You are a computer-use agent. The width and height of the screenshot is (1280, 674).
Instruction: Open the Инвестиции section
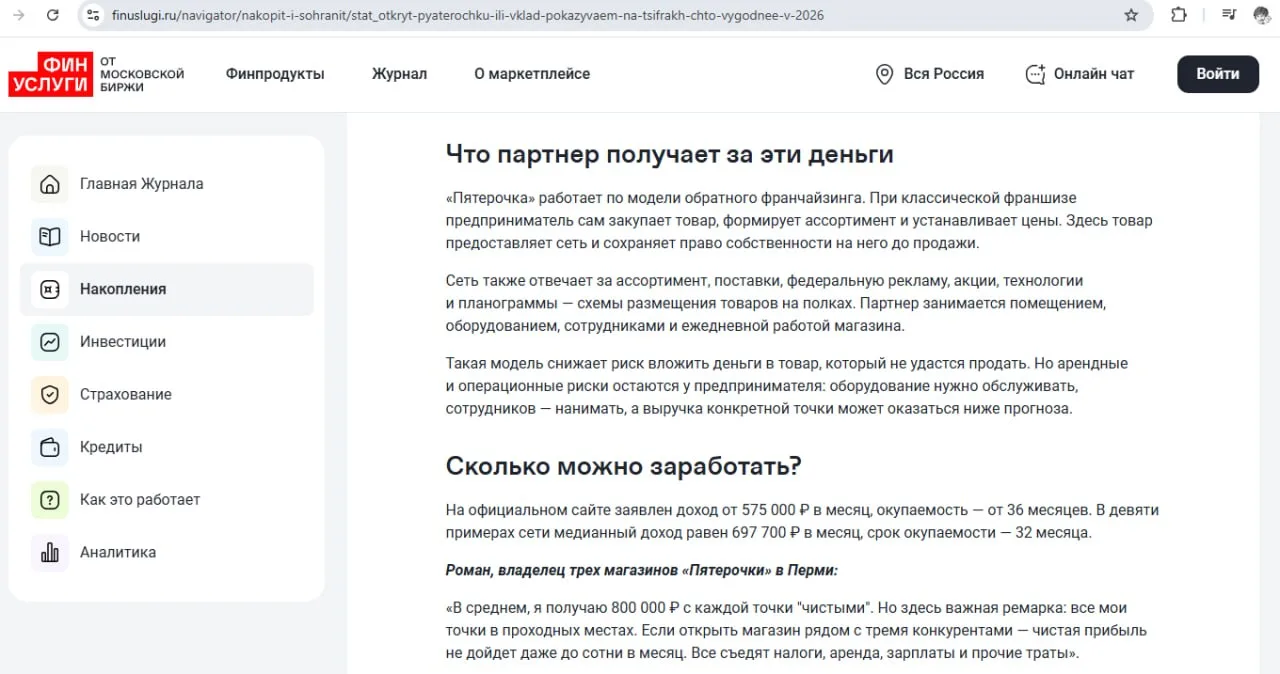167,342
